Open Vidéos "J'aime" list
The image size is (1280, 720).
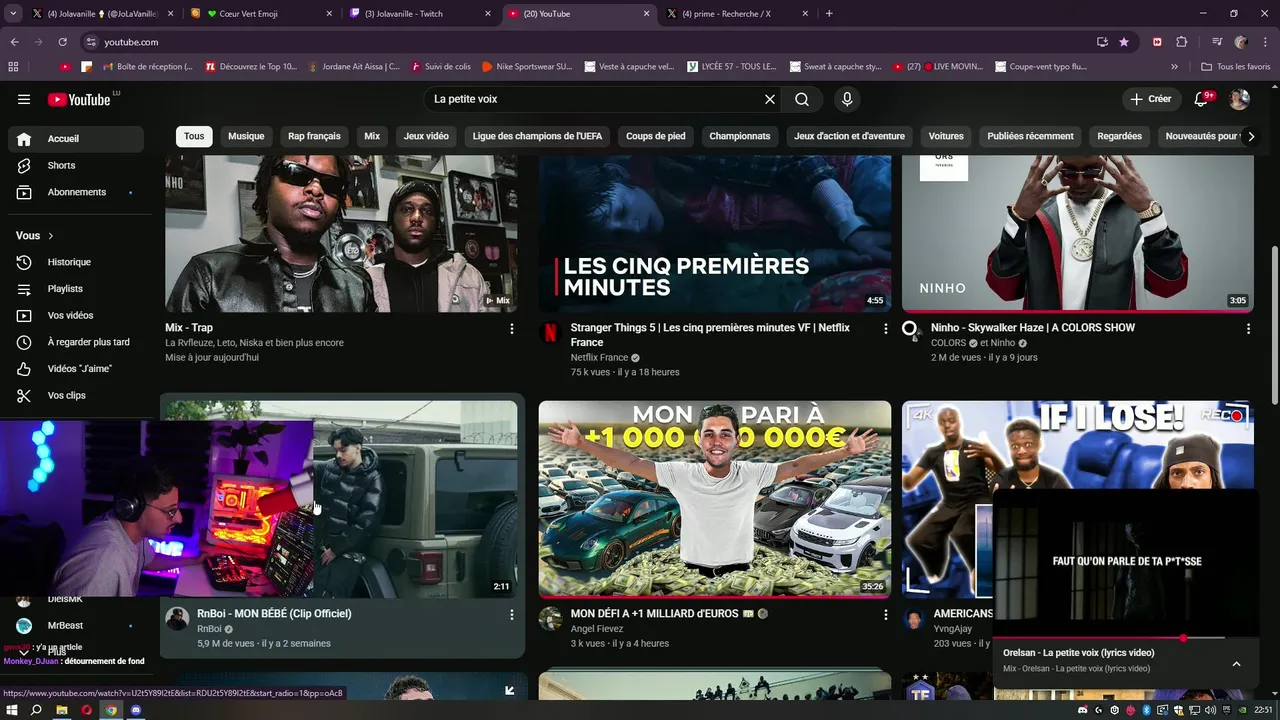coord(76,369)
